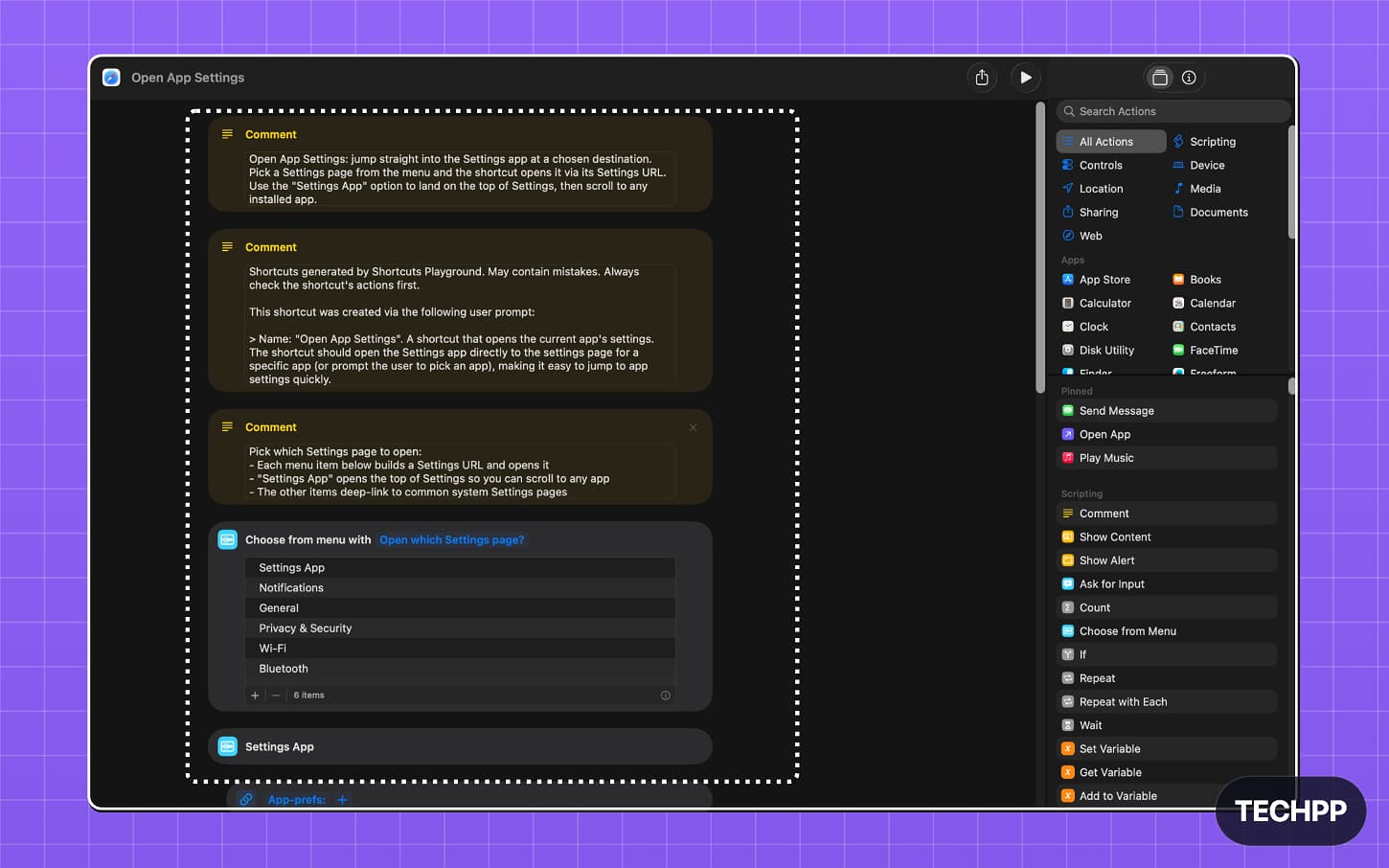Image resolution: width=1389 pixels, height=868 pixels.
Task: Select the Notifications menu item
Action: tap(460, 588)
